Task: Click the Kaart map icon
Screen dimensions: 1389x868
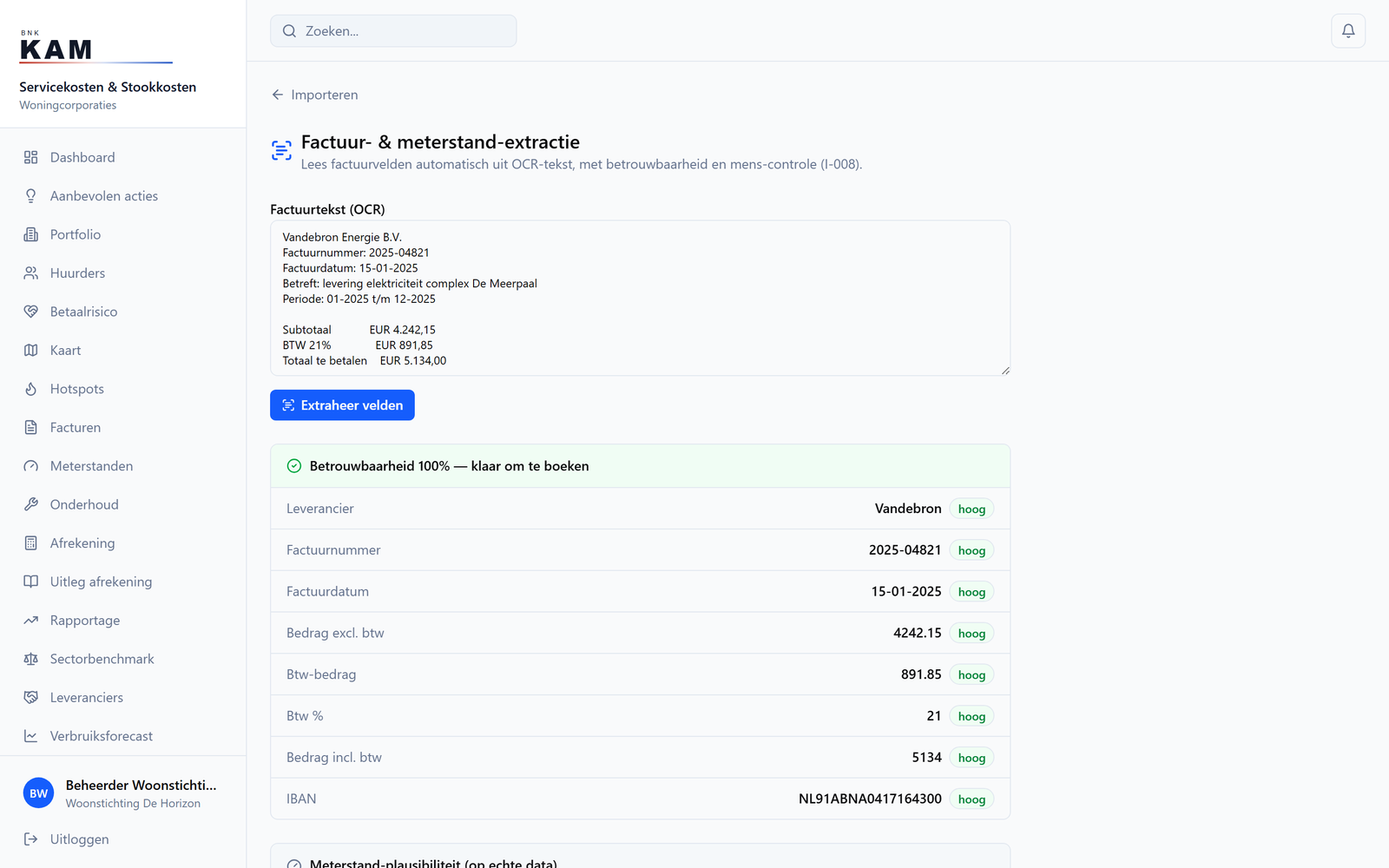Action: [31, 351]
